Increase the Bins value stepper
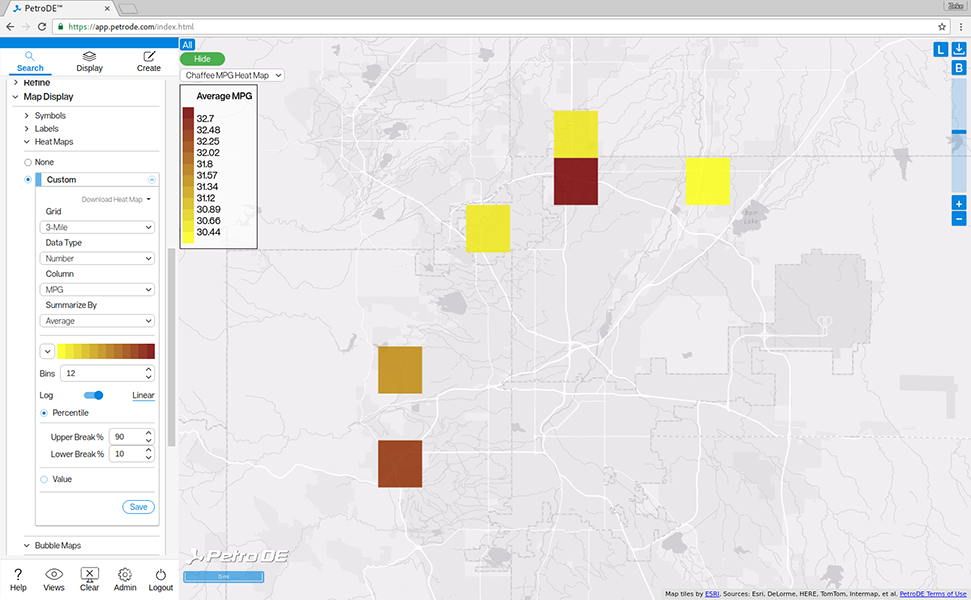This screenshot has height=600, width=971. tap(149, 370)
